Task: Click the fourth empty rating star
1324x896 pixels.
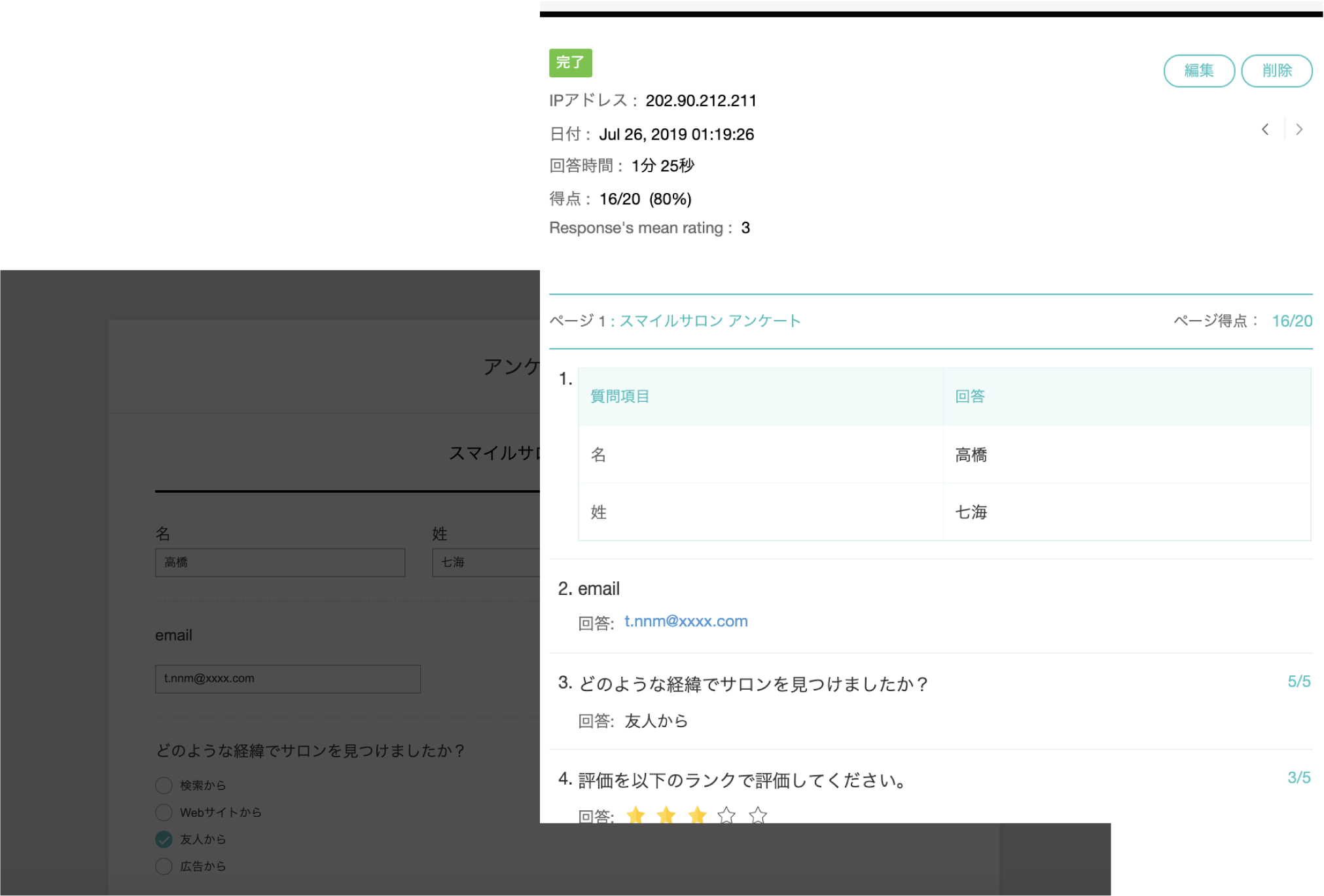Action: (726, 815)
